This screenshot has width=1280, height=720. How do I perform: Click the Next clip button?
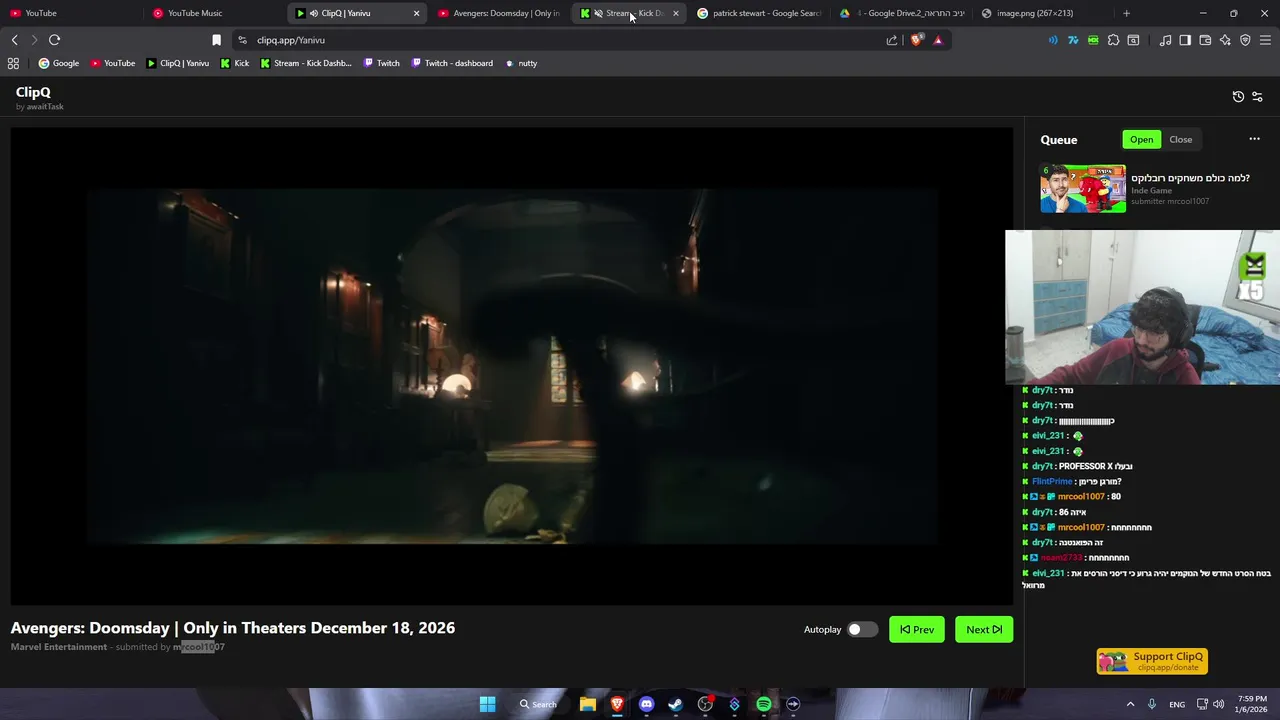[984, 629]
